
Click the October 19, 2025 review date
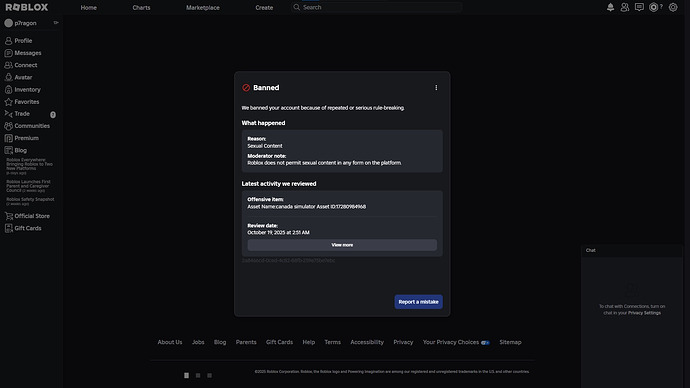(x=278, y=233)
